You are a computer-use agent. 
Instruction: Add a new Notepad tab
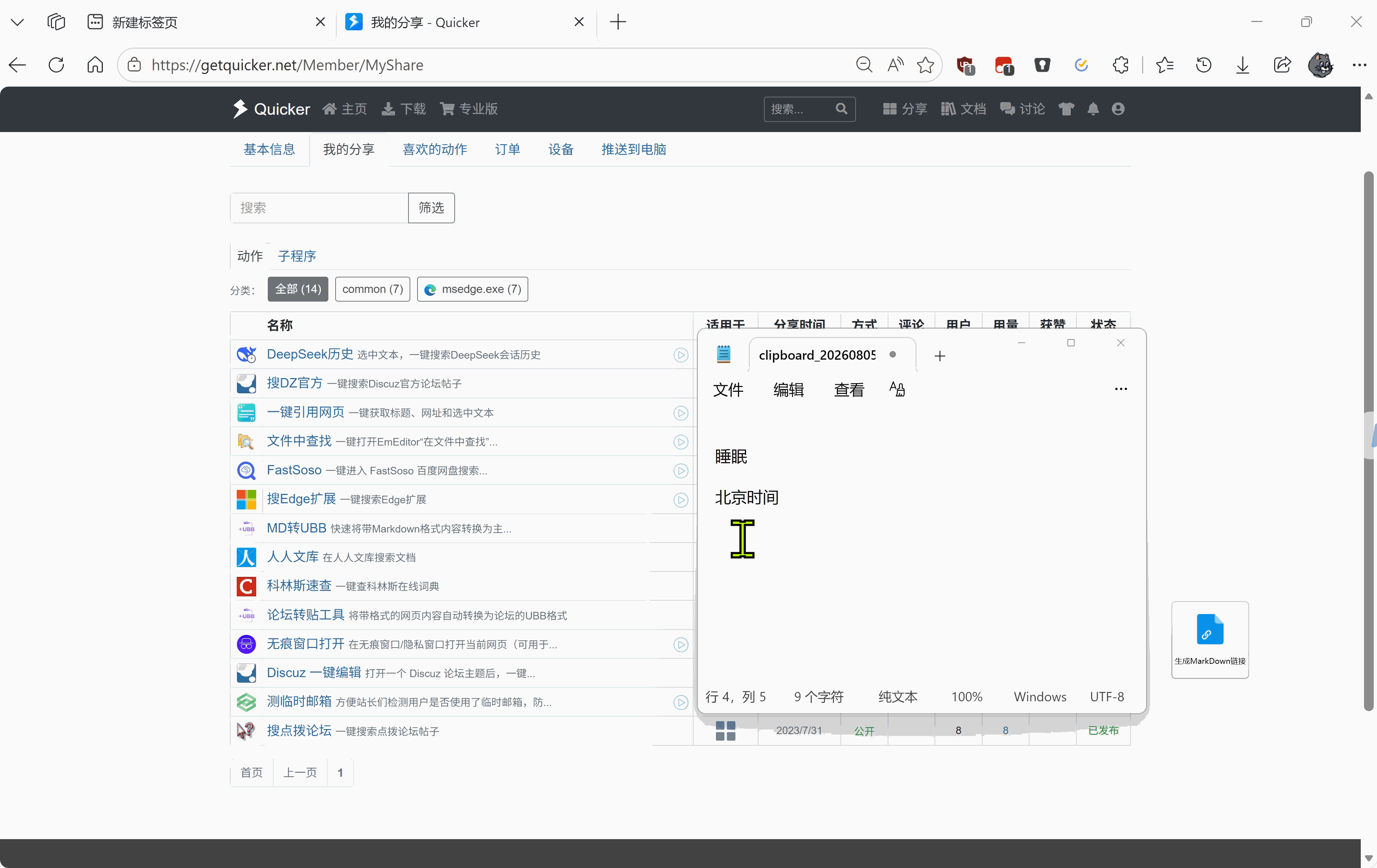coord(940,356)
